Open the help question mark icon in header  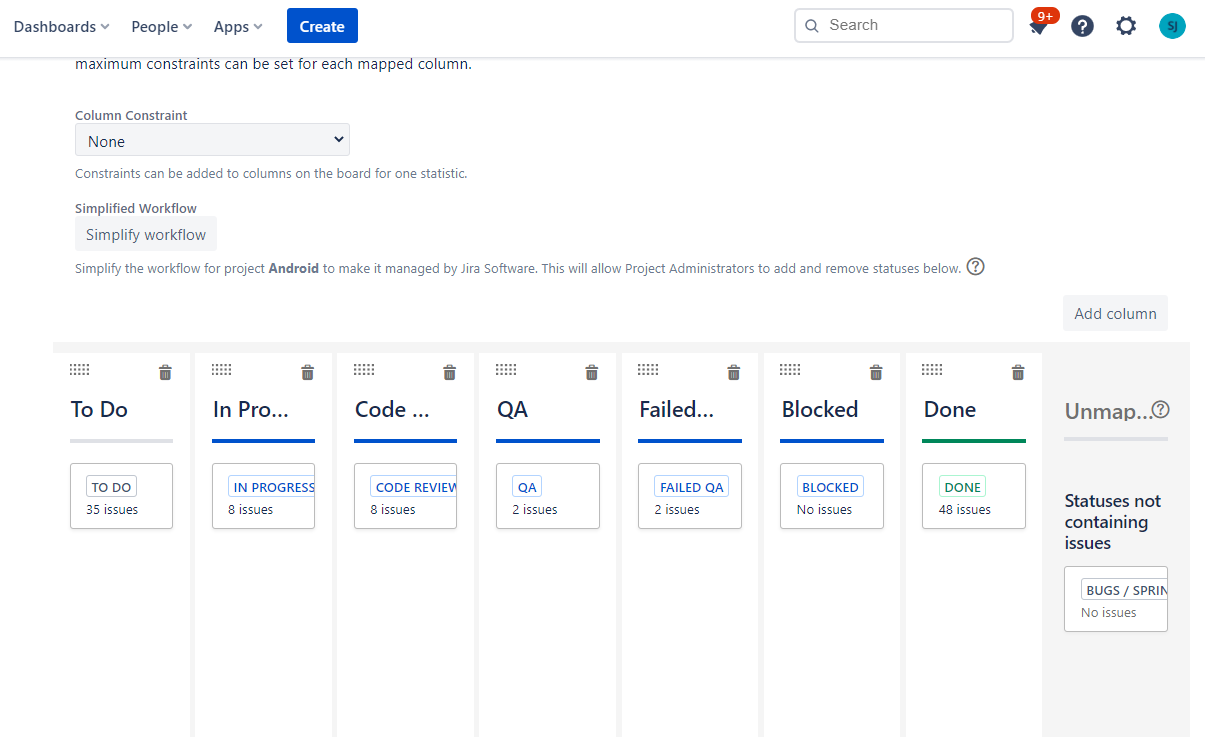click(1082, 26)
